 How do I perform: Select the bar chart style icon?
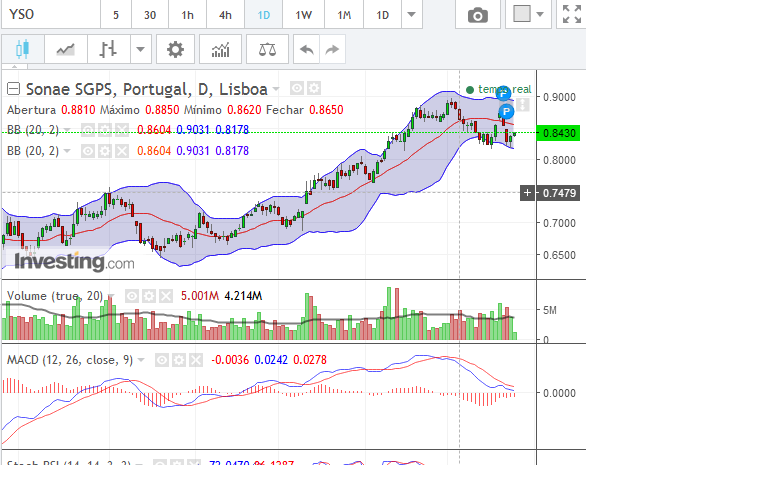tap(108, 49)
